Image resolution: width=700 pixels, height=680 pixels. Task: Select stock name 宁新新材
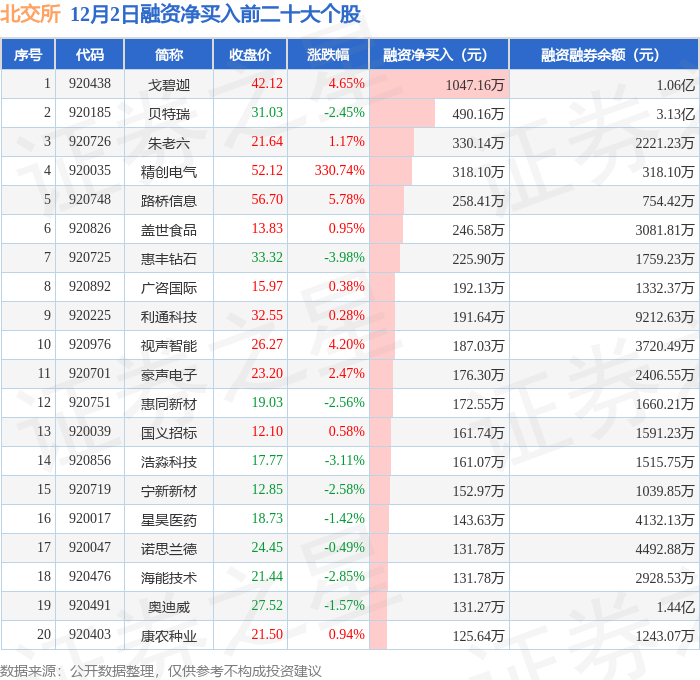tap(169, 491)
